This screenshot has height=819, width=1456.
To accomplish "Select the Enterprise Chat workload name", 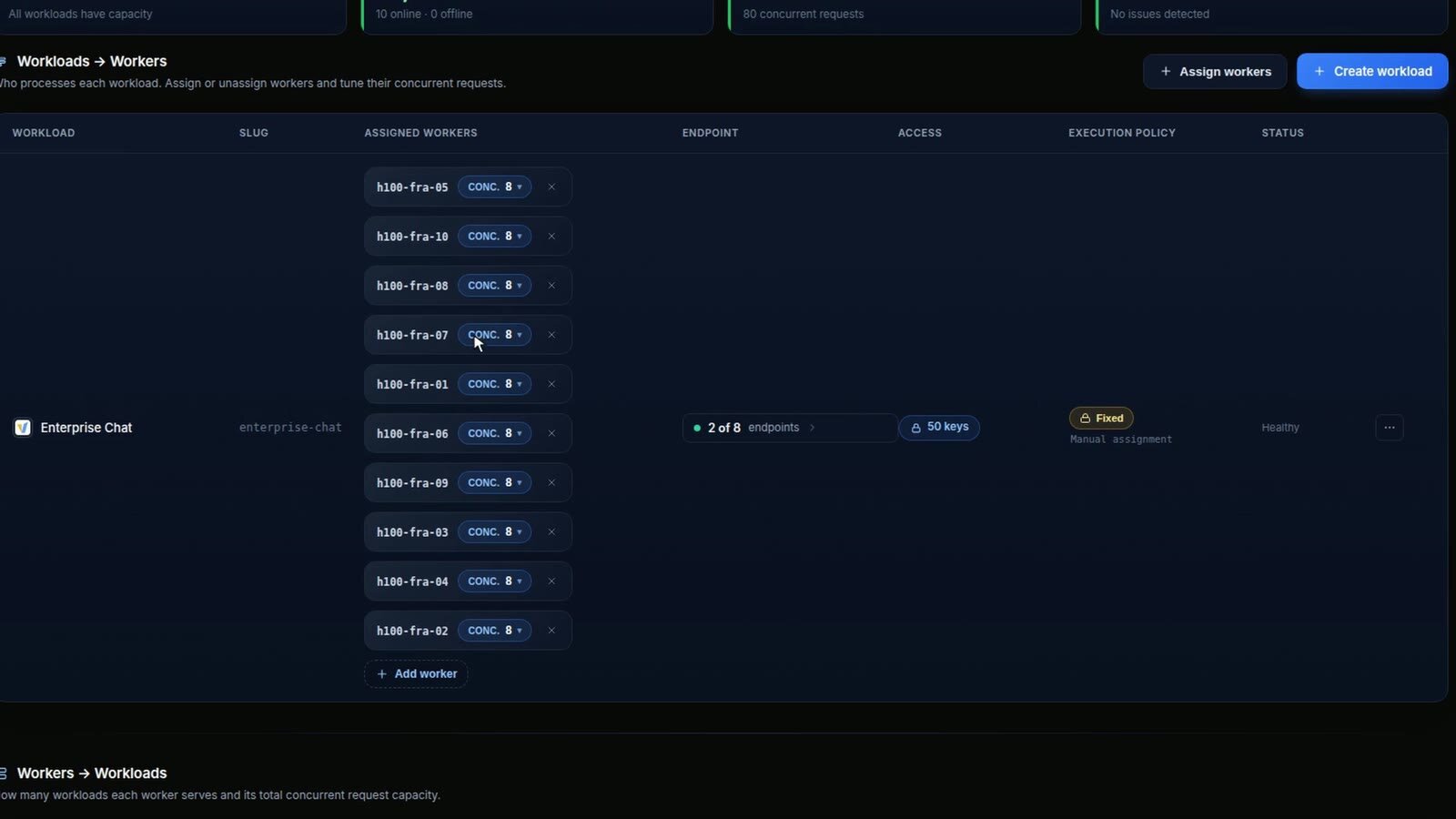I will [86, 428].
